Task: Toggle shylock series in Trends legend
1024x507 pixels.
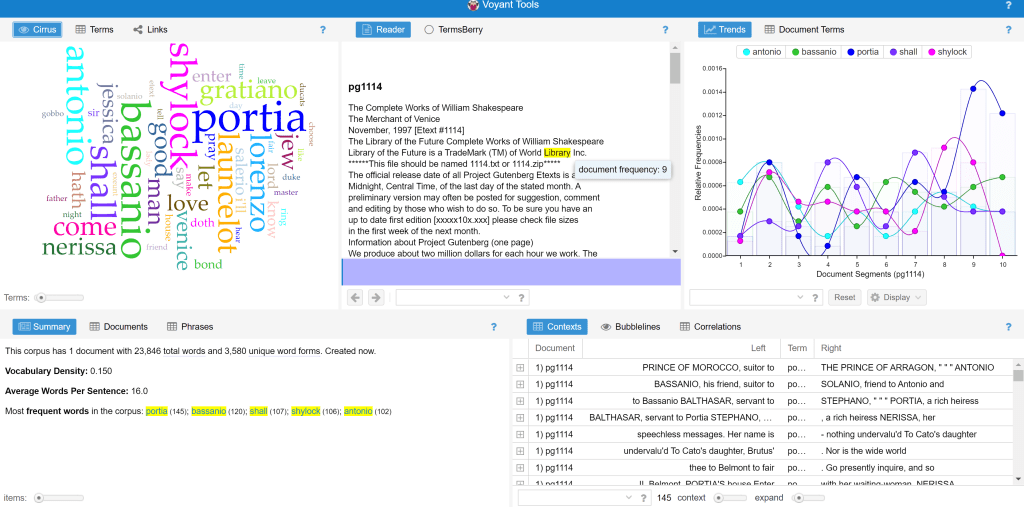Action: [947, 52]
